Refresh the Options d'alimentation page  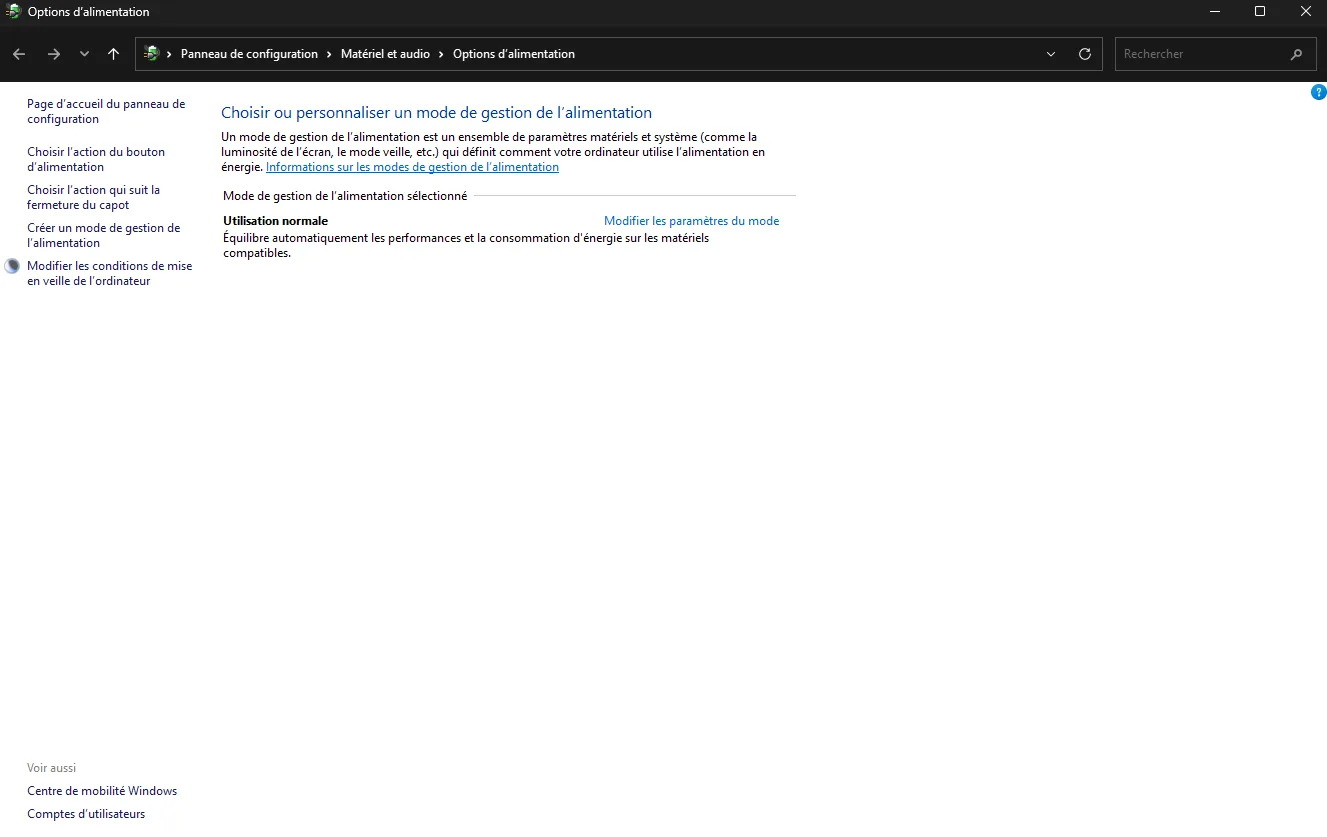tap(1084, 54)
